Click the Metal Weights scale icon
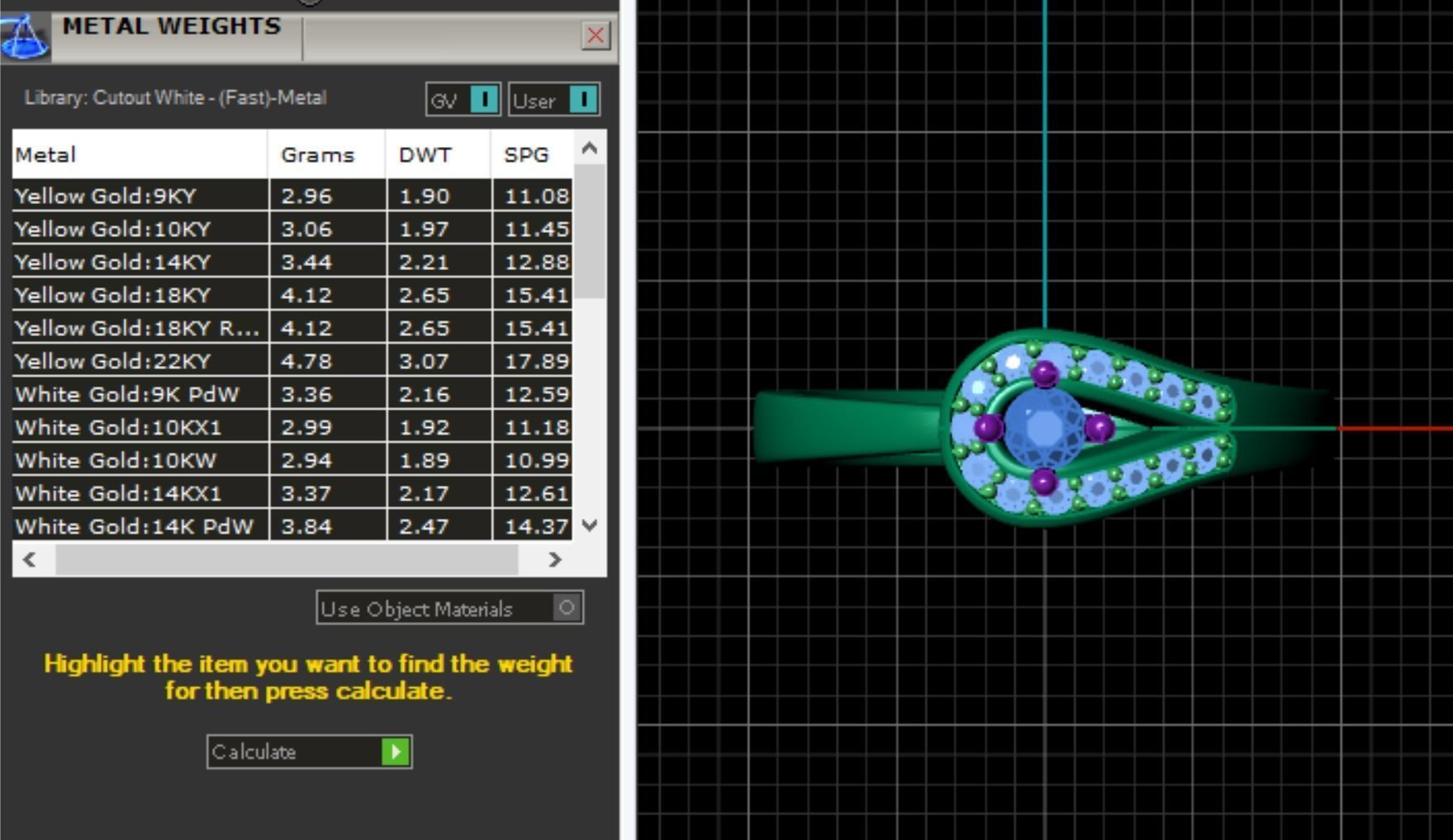 tap(25, 37)
